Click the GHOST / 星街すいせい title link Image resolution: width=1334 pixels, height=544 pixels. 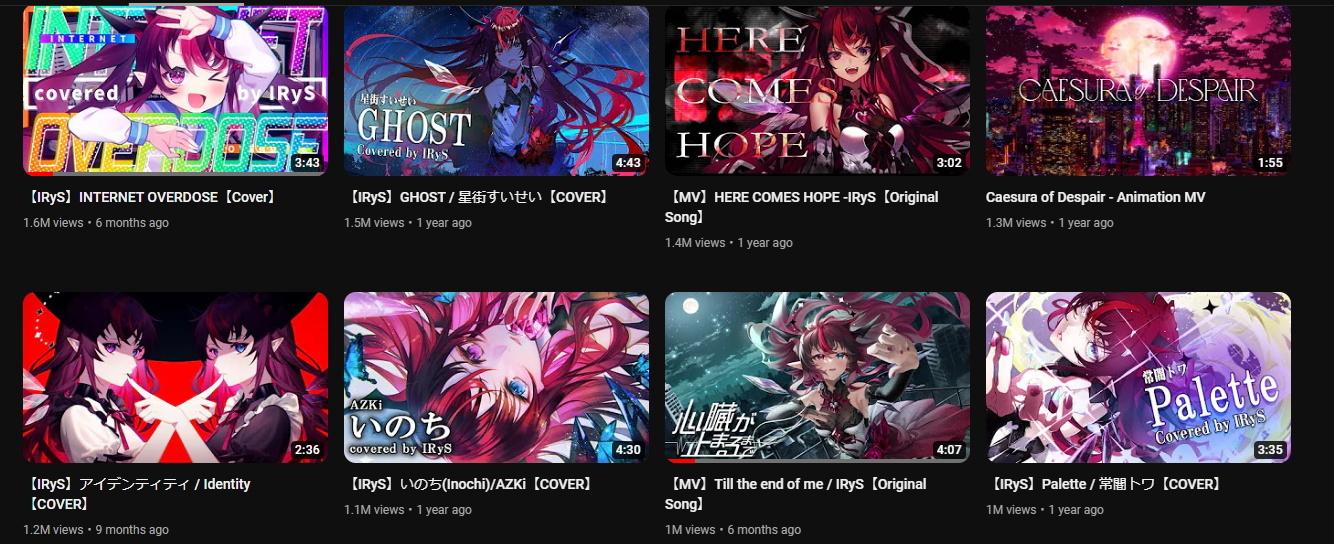478,197
